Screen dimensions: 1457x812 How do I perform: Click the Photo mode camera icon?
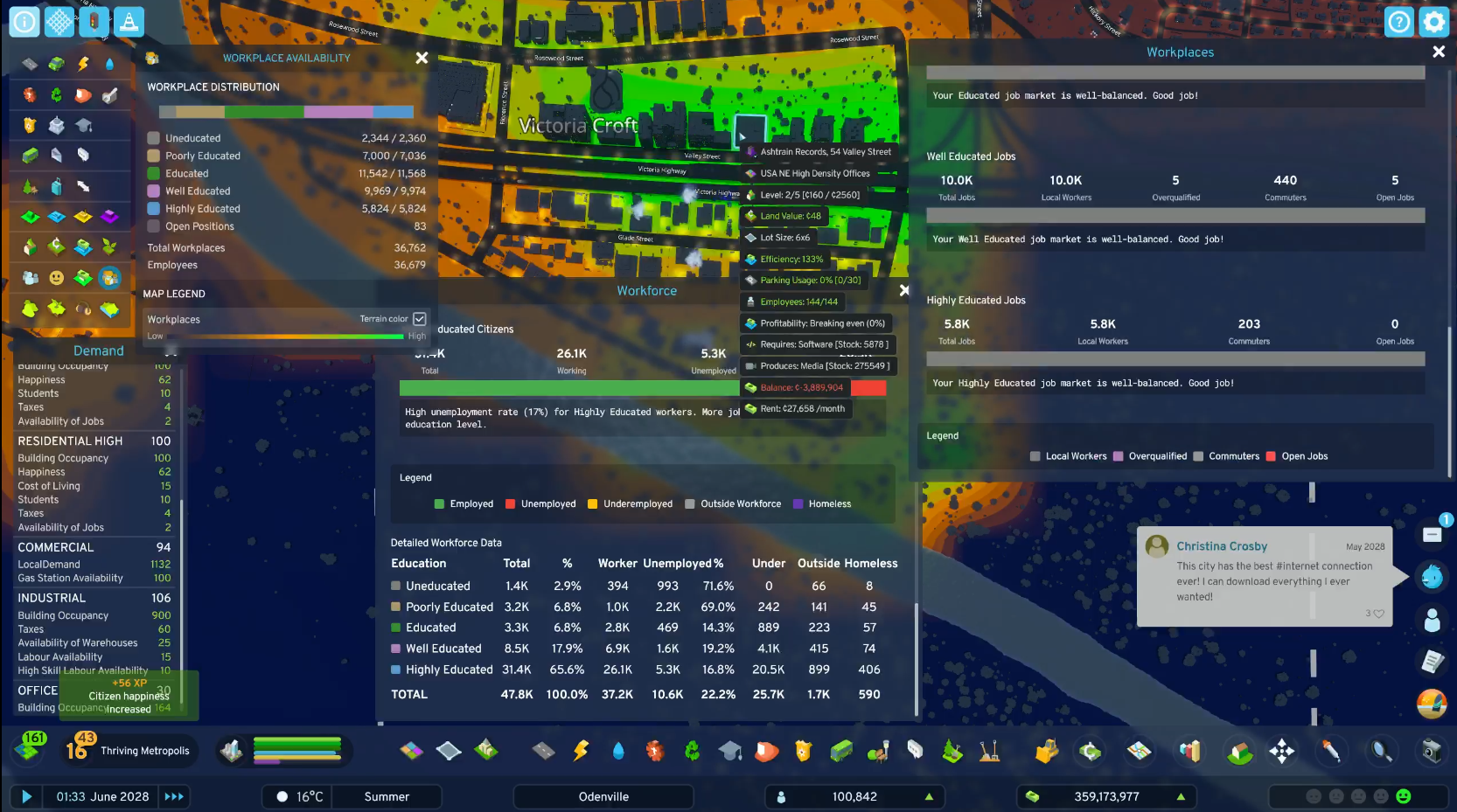[x=1432, y=751]
